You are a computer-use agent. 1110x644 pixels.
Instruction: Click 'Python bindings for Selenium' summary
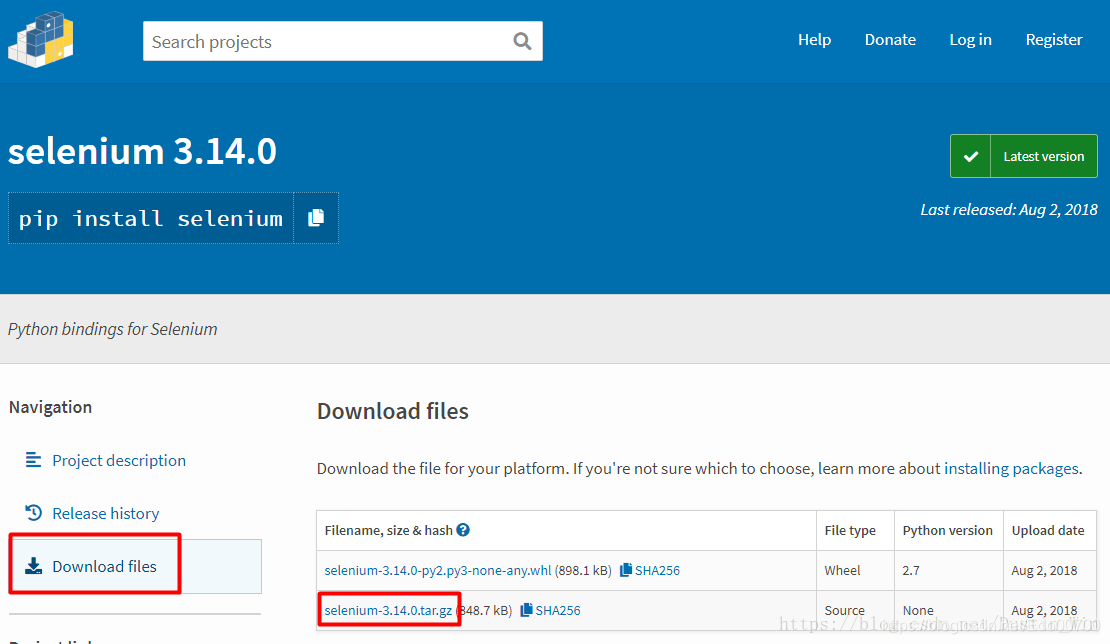point(113,329)
